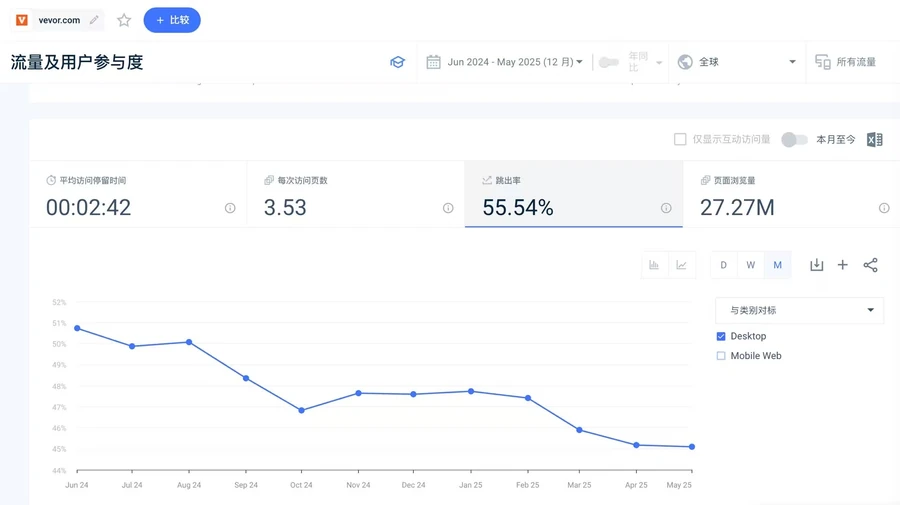Click the Oct 24 data point on chart
The image size is (900, 505).
[301, 410]
